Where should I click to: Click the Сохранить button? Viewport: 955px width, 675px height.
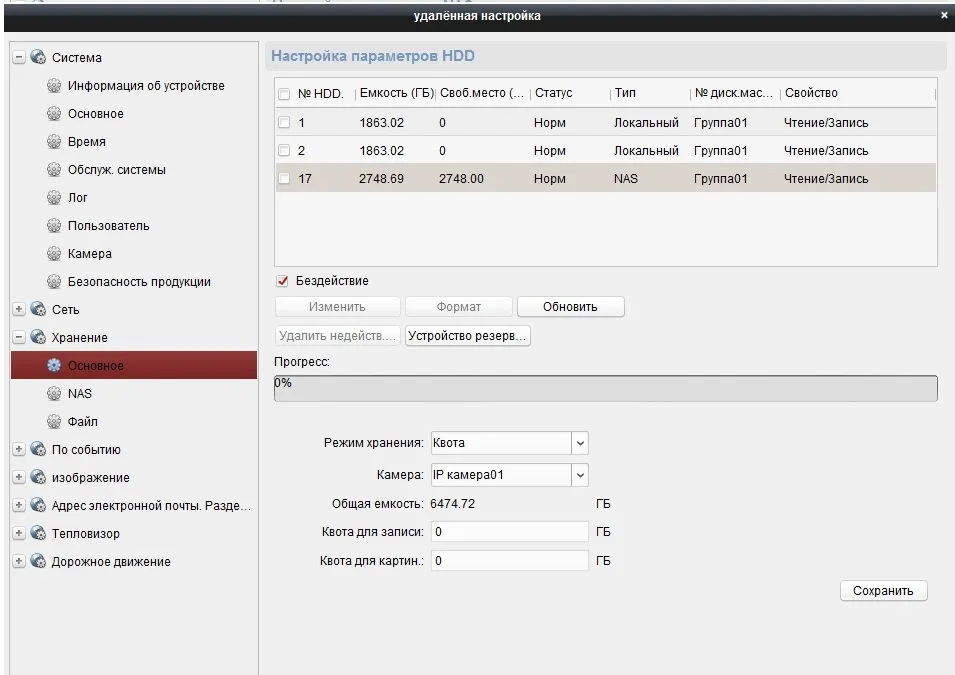(883, 591)
